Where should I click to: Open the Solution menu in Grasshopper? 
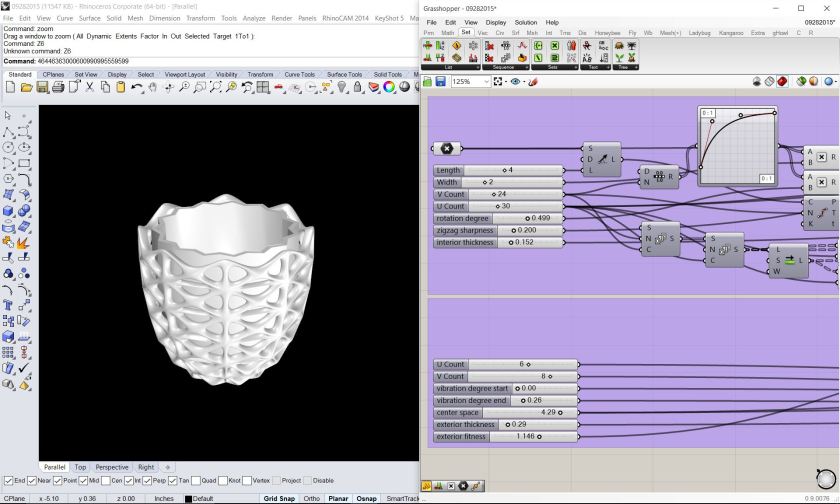tap(525, 22)
